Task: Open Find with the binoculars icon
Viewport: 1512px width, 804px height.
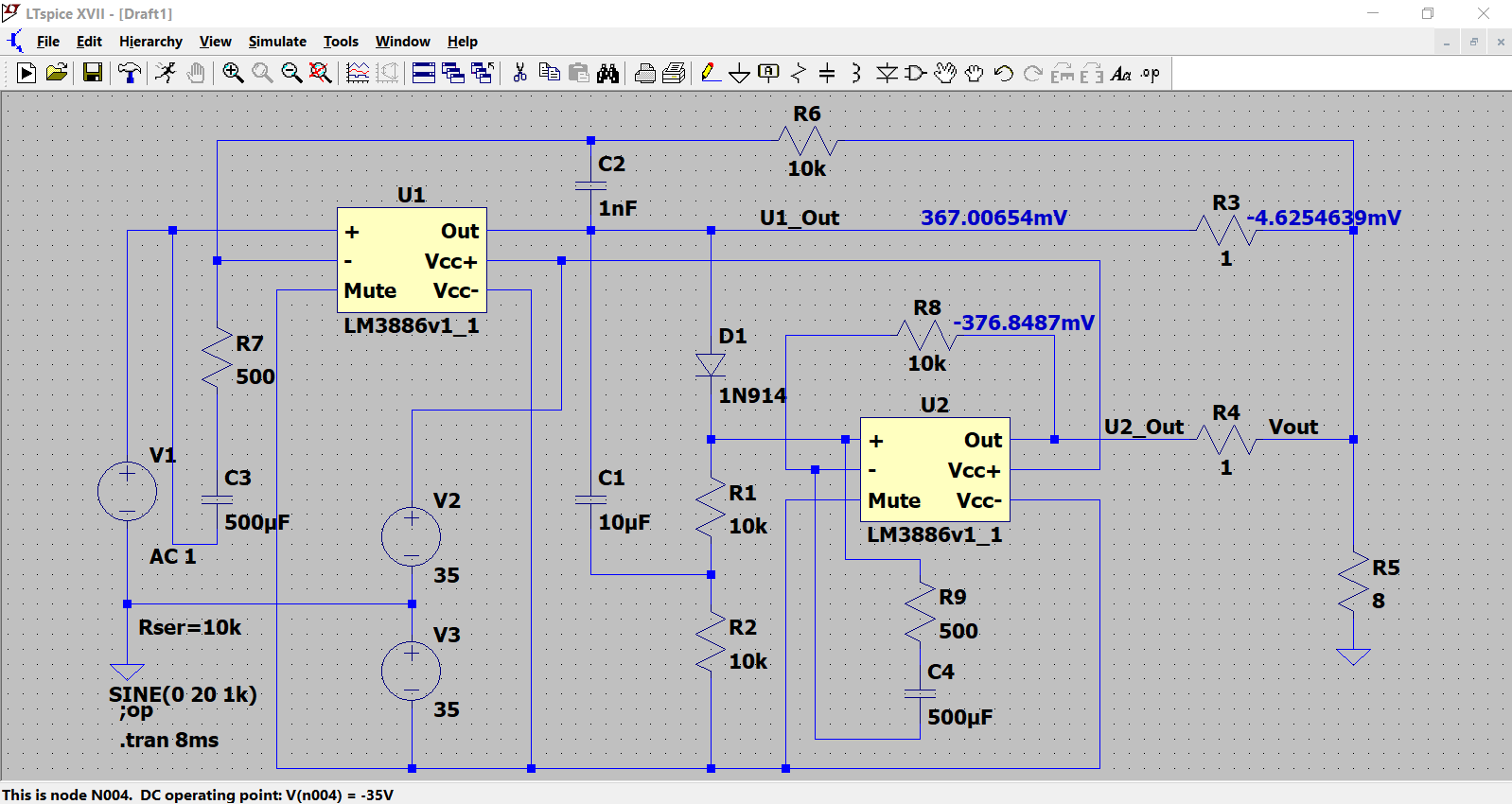Action: point(608,73)
